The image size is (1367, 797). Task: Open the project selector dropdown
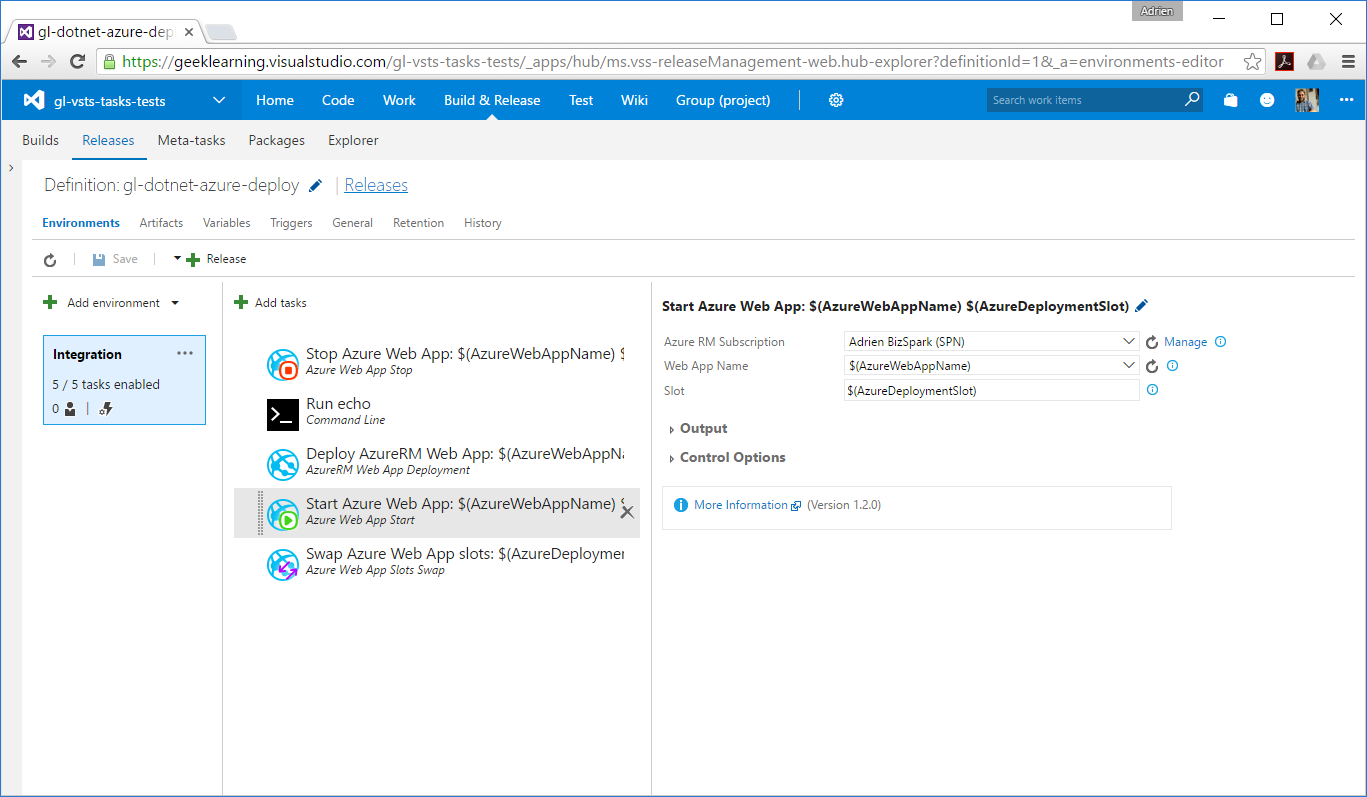point(219,100)
